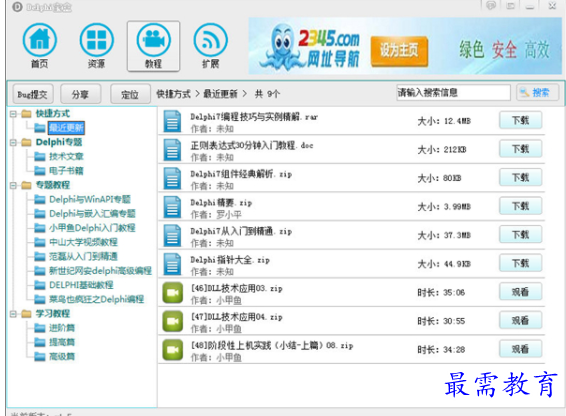566x416 pixels.
Task: Click document icon of Delphi7组件经典解析.zip
Action: [172, 178]
